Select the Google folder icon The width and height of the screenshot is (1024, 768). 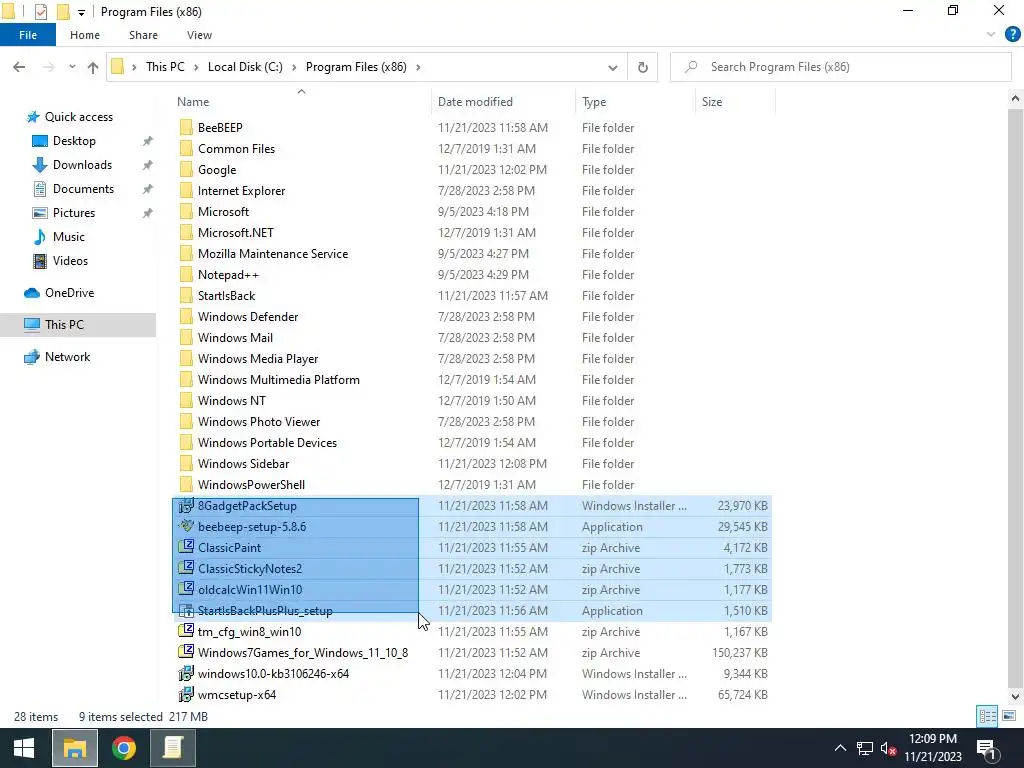click(x=186, y=169)
